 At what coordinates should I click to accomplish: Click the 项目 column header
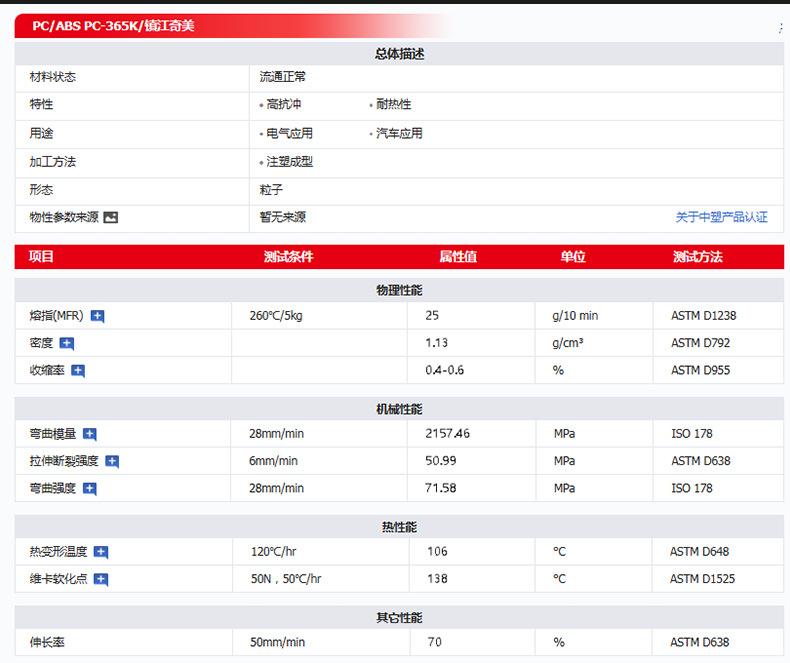(42, 257)
